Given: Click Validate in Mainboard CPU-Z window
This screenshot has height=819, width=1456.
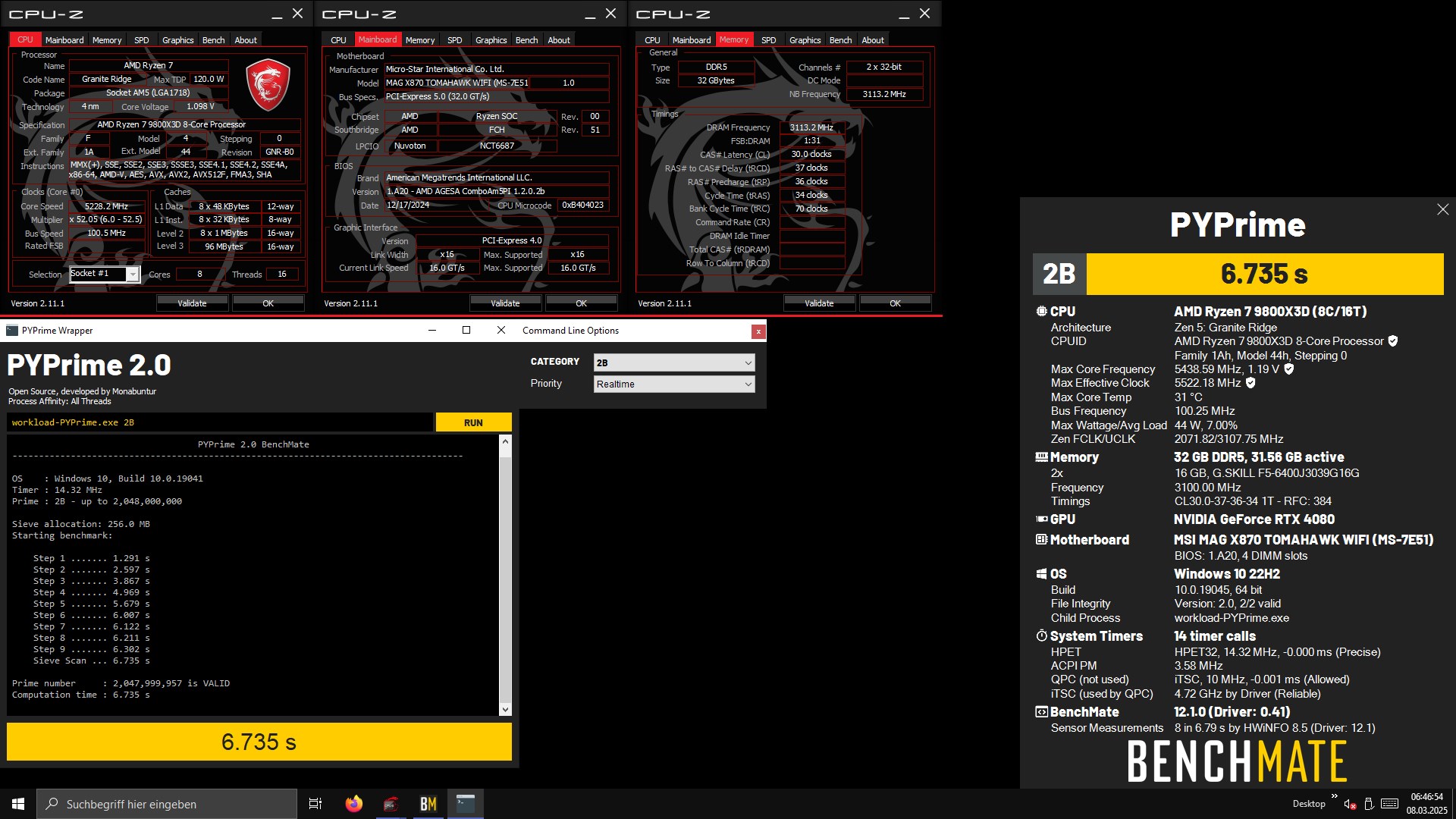Looking at the screenshot, I should pyautogui.click(x=505, y=303).
